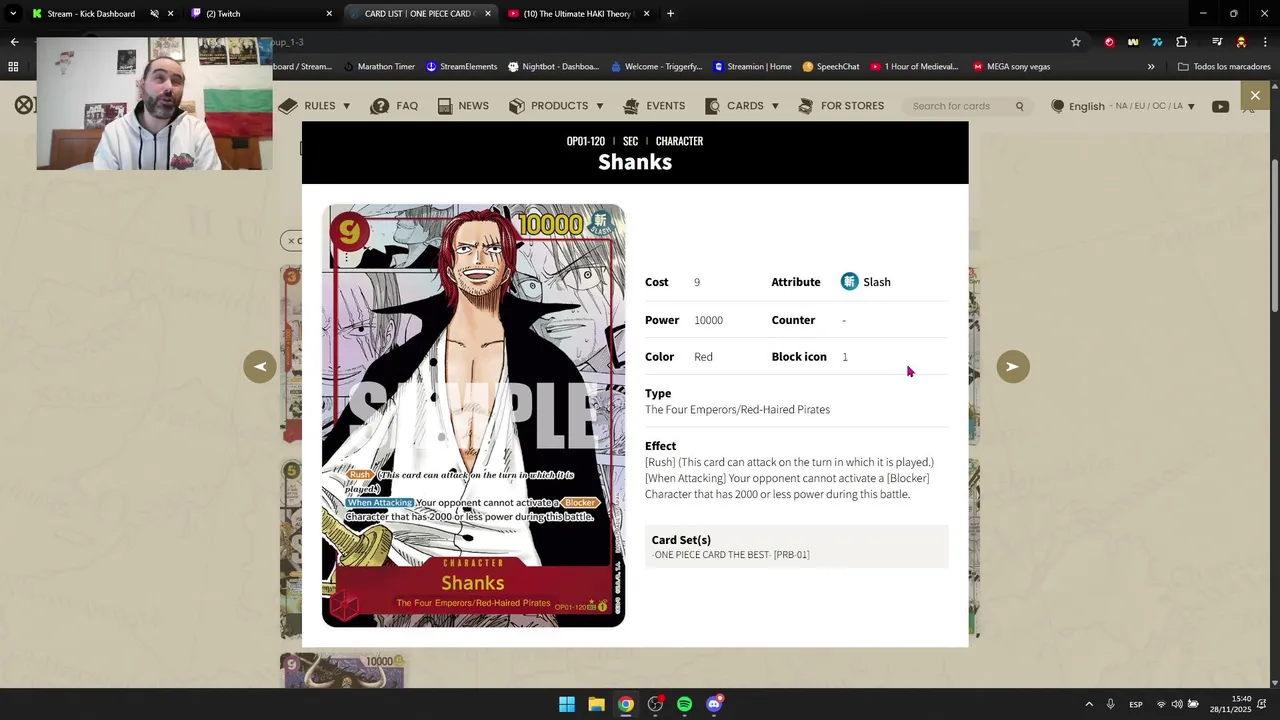Open the apps grid in bookmarks bar
Screen dimensions: 1280x720
[13, 67]
